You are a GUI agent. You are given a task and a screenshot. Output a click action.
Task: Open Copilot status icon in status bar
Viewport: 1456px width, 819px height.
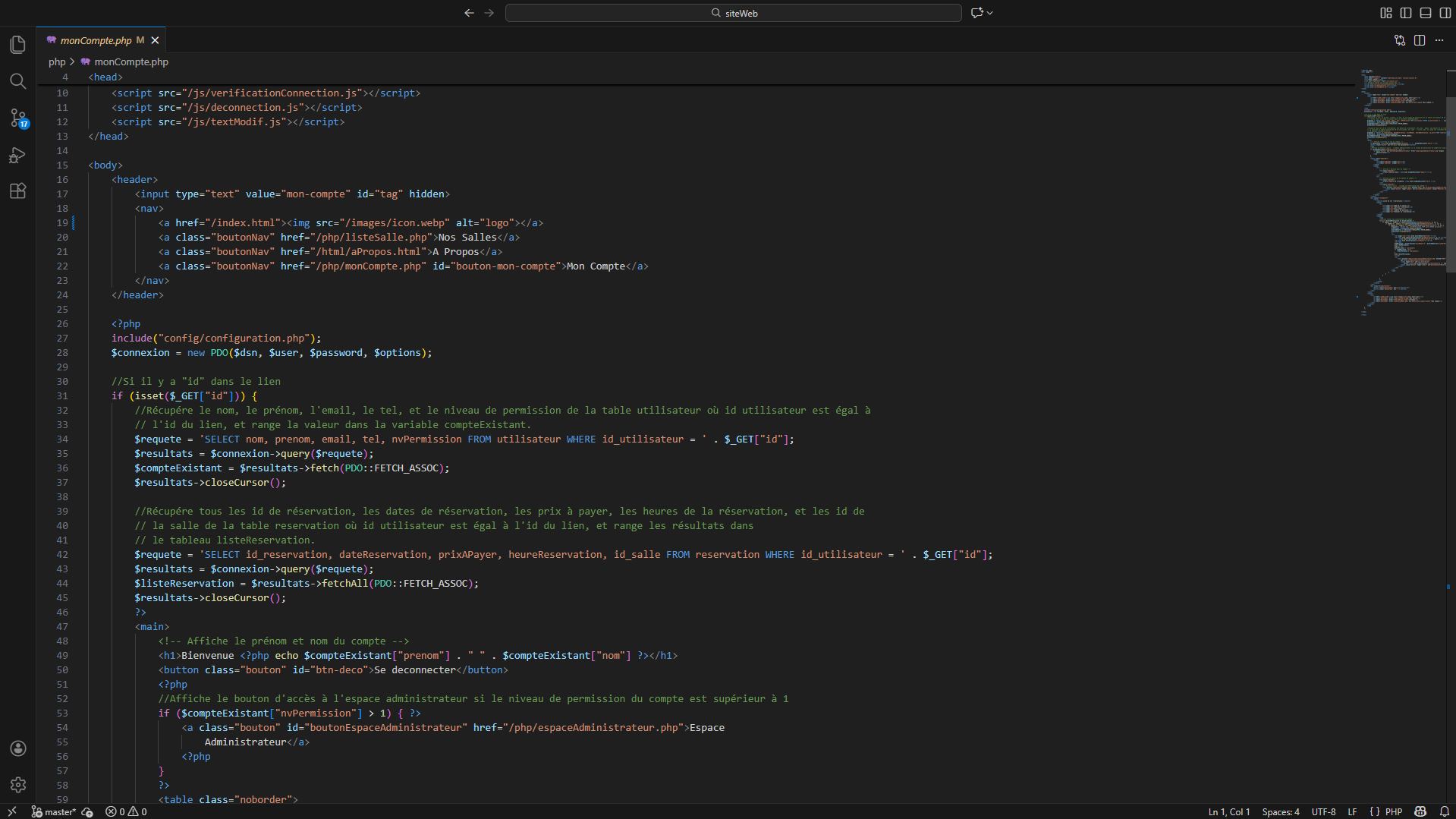[1420, 811]
